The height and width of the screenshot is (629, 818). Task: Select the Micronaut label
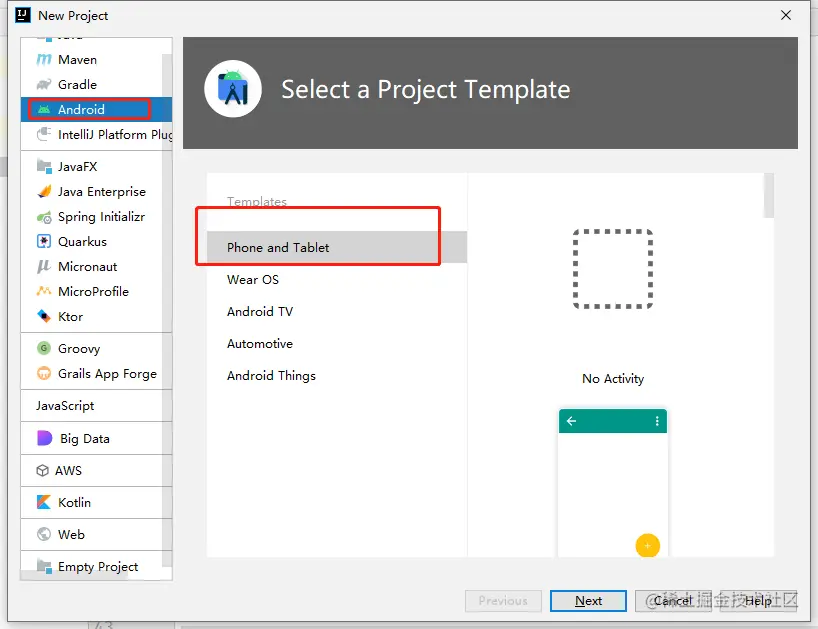pyautogui.click(x=88, y=267)
